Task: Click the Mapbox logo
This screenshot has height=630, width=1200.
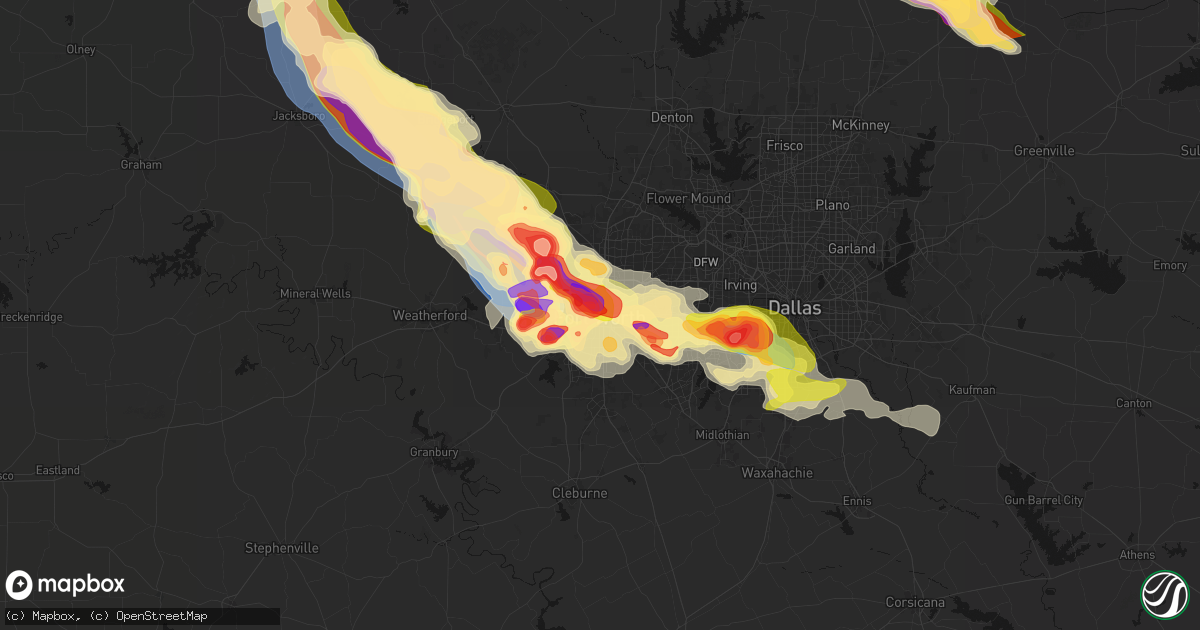Action: pyautogui.click(x=66, y=585)
